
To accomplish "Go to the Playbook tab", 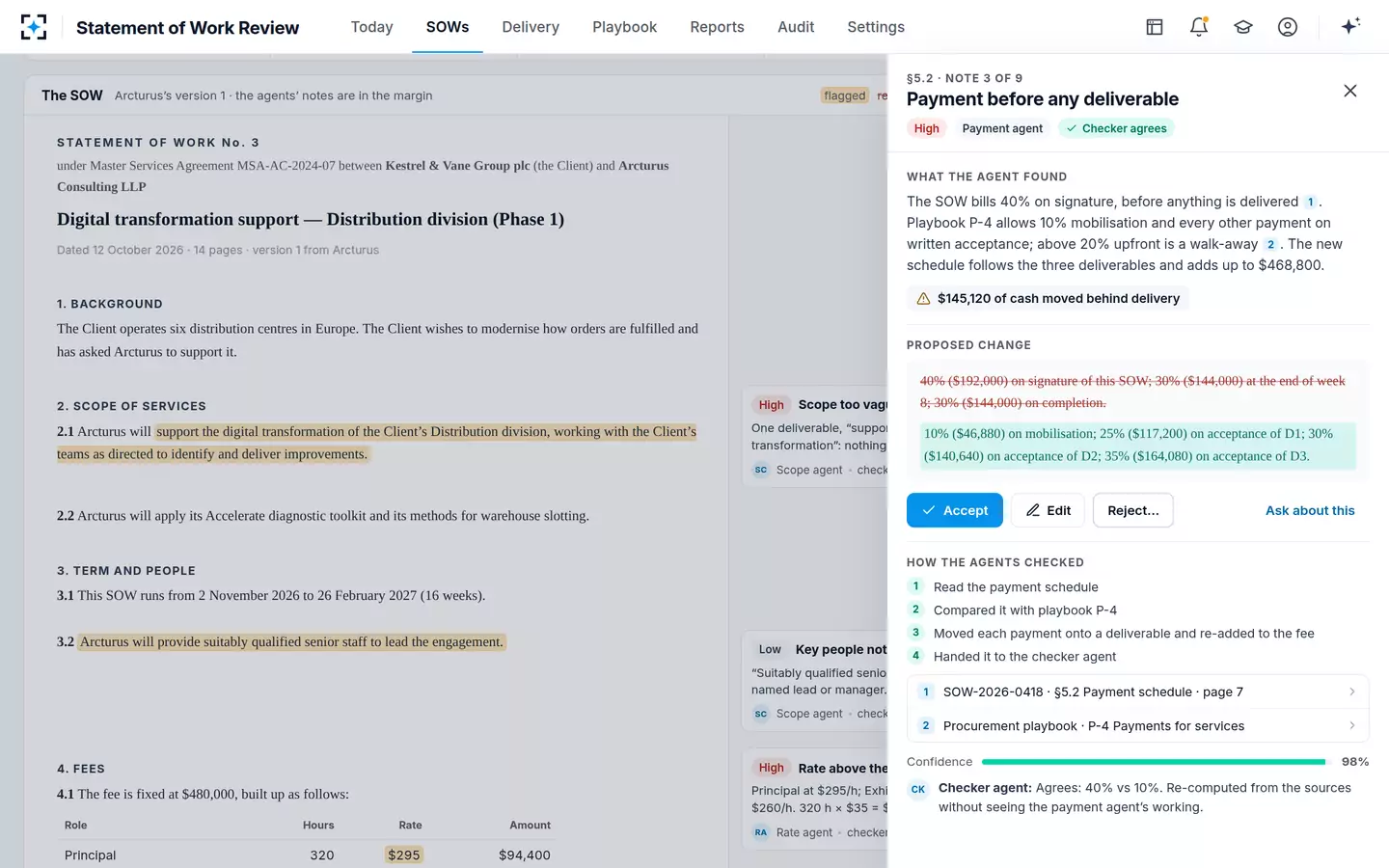I will click(x=624, y=27).
